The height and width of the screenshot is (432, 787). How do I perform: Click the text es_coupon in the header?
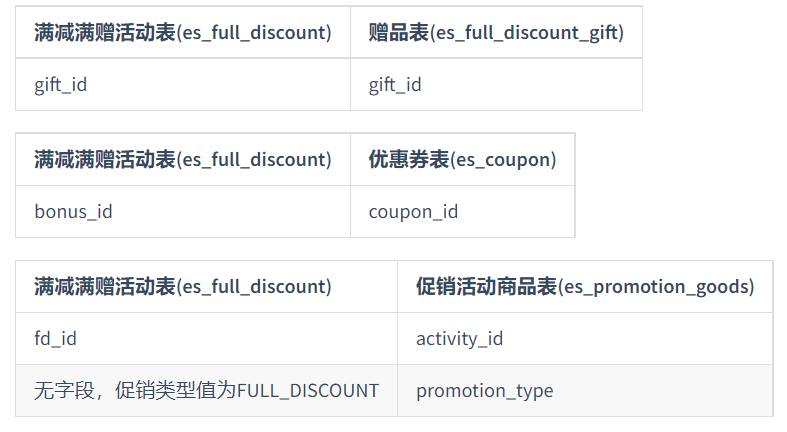click(503, 161)
